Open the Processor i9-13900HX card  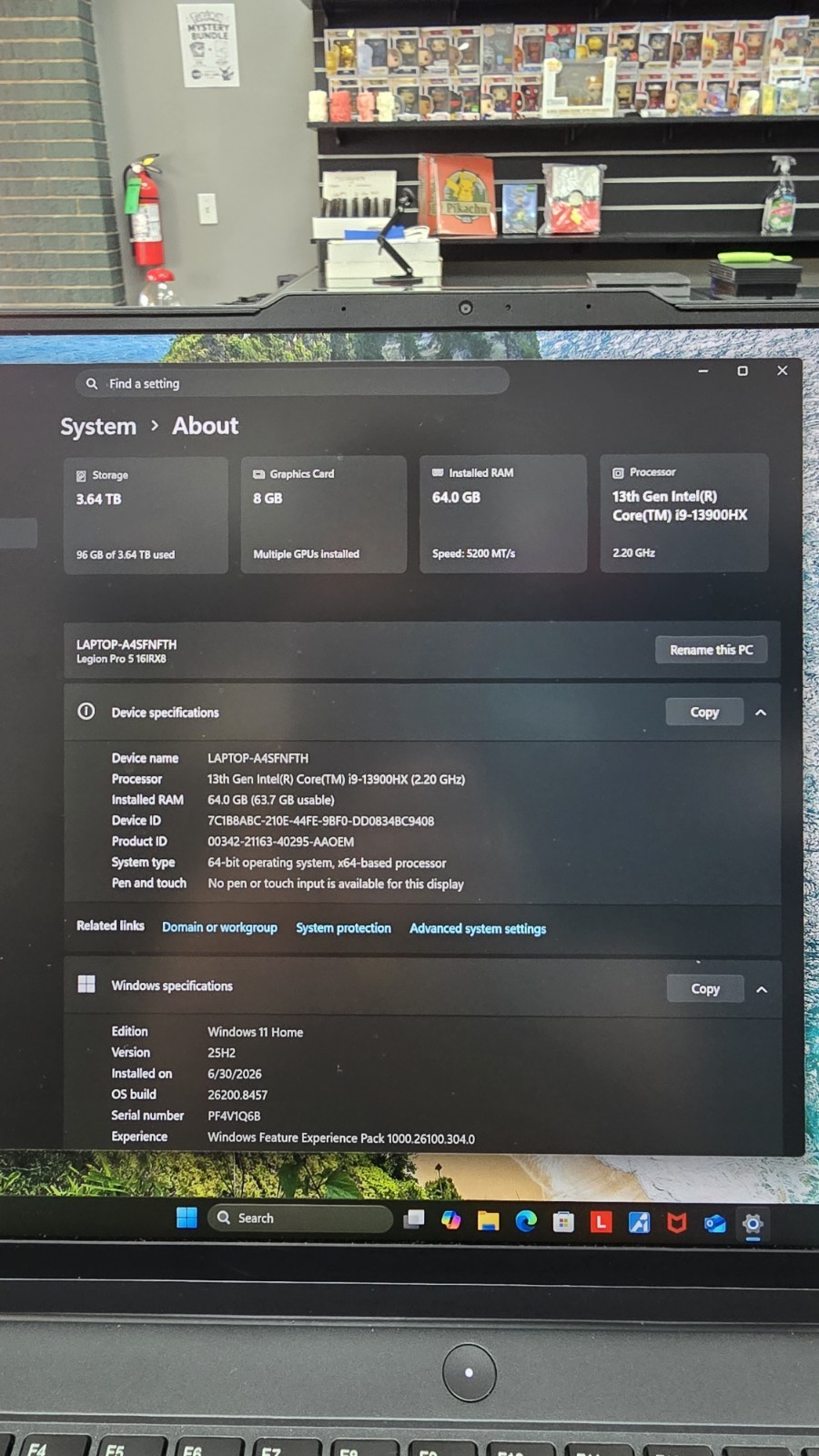point(683,512)
